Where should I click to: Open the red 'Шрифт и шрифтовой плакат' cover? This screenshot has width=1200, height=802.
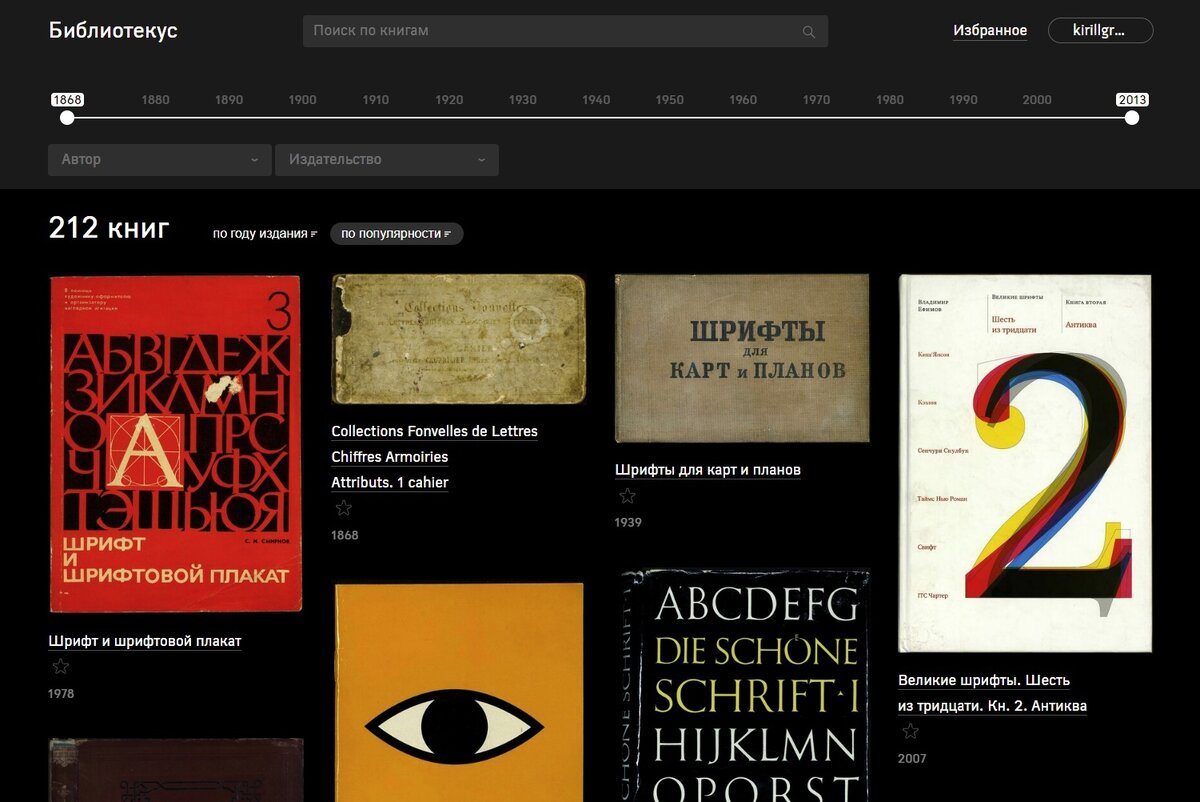coord(175,444)
